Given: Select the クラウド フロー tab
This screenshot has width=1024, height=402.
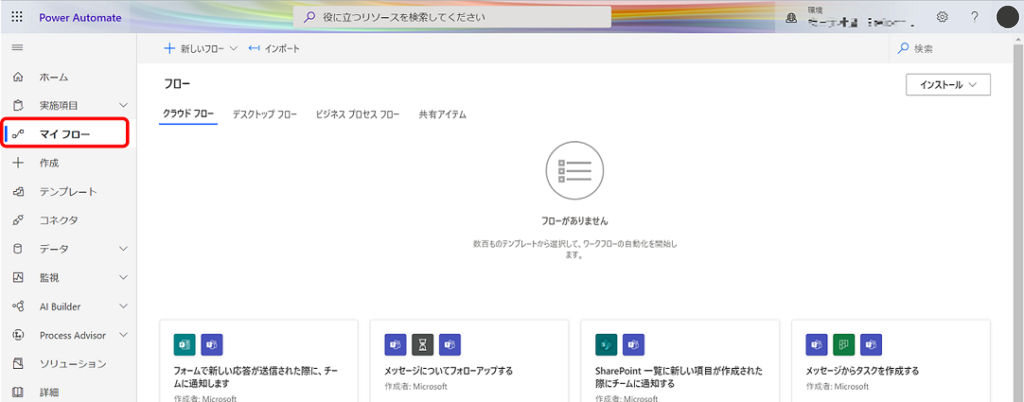Looking at the screenshot, I should [188, 114].
